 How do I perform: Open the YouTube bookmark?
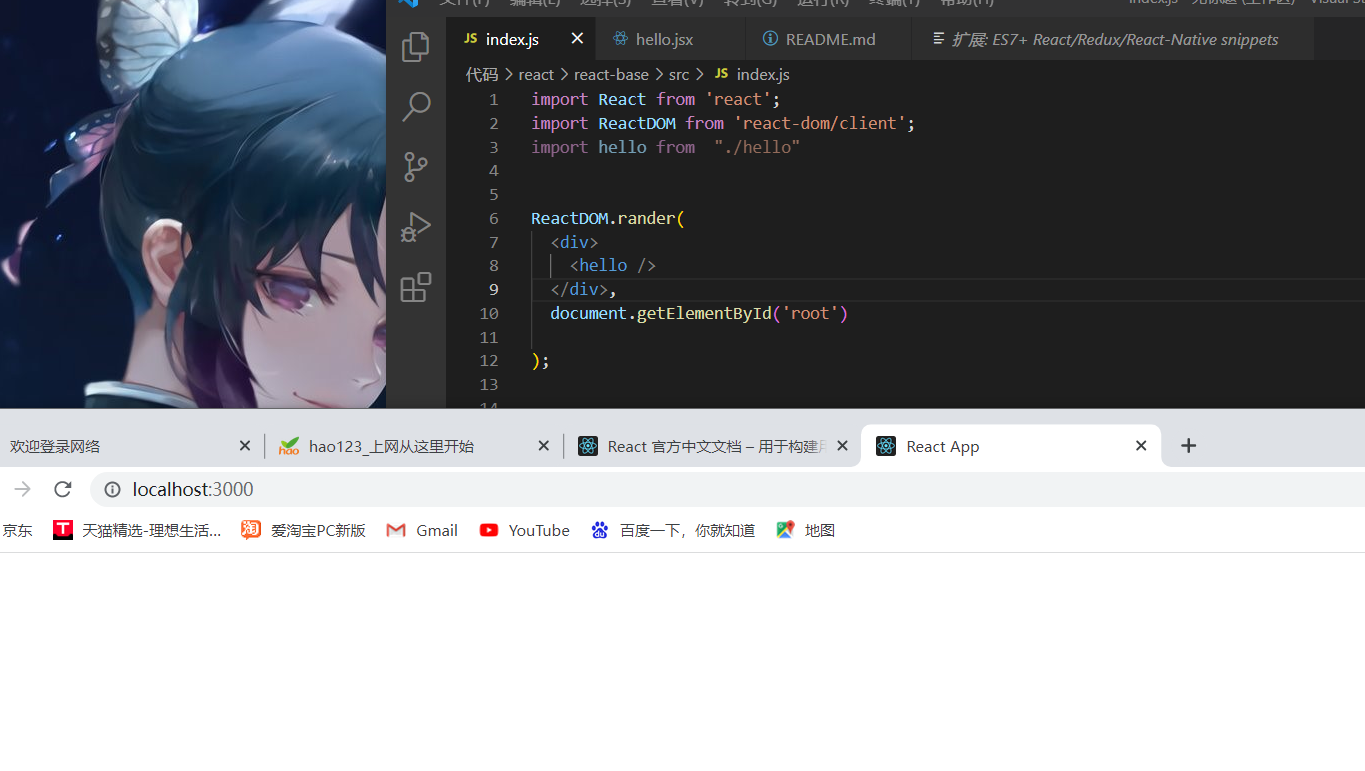(x=524, y=530)
